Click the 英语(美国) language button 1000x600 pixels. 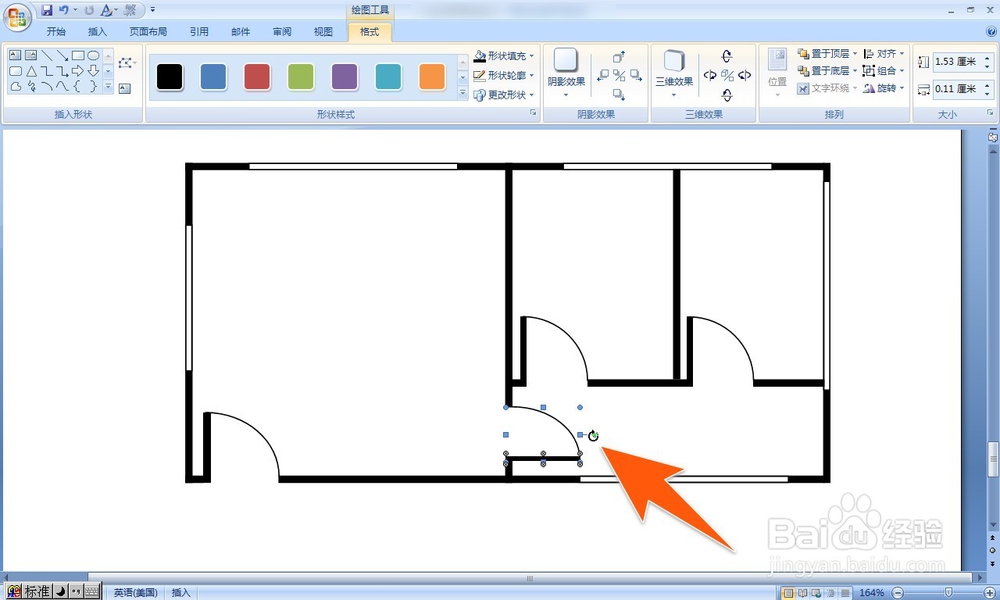pos(135,592)
